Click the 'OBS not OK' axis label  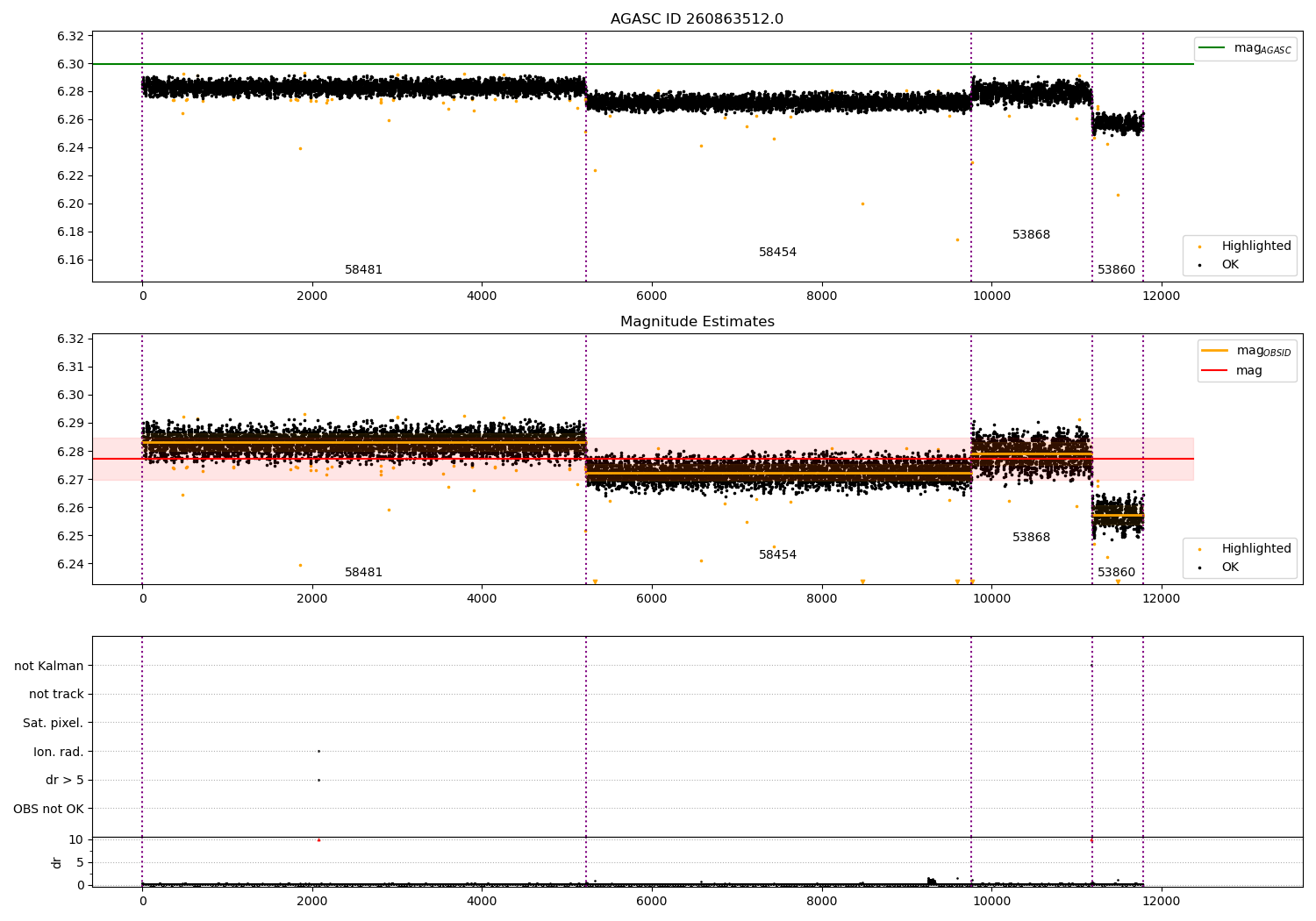point(48,809)
